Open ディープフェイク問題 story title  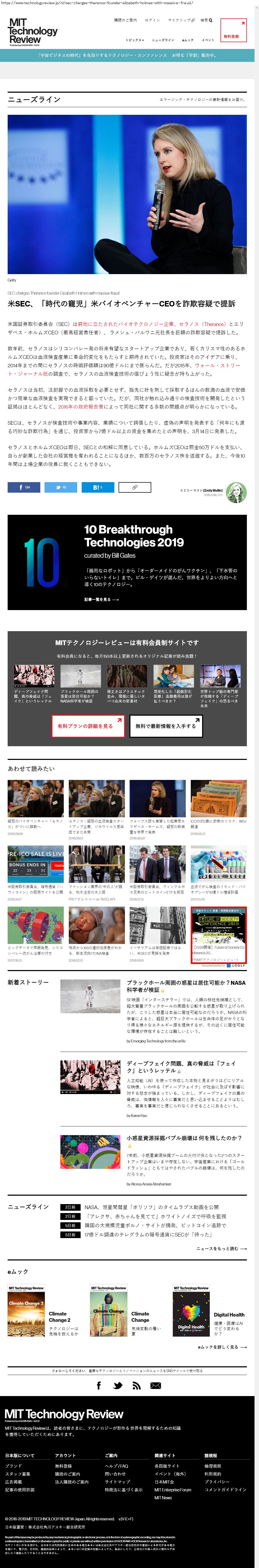[182, 1066]
